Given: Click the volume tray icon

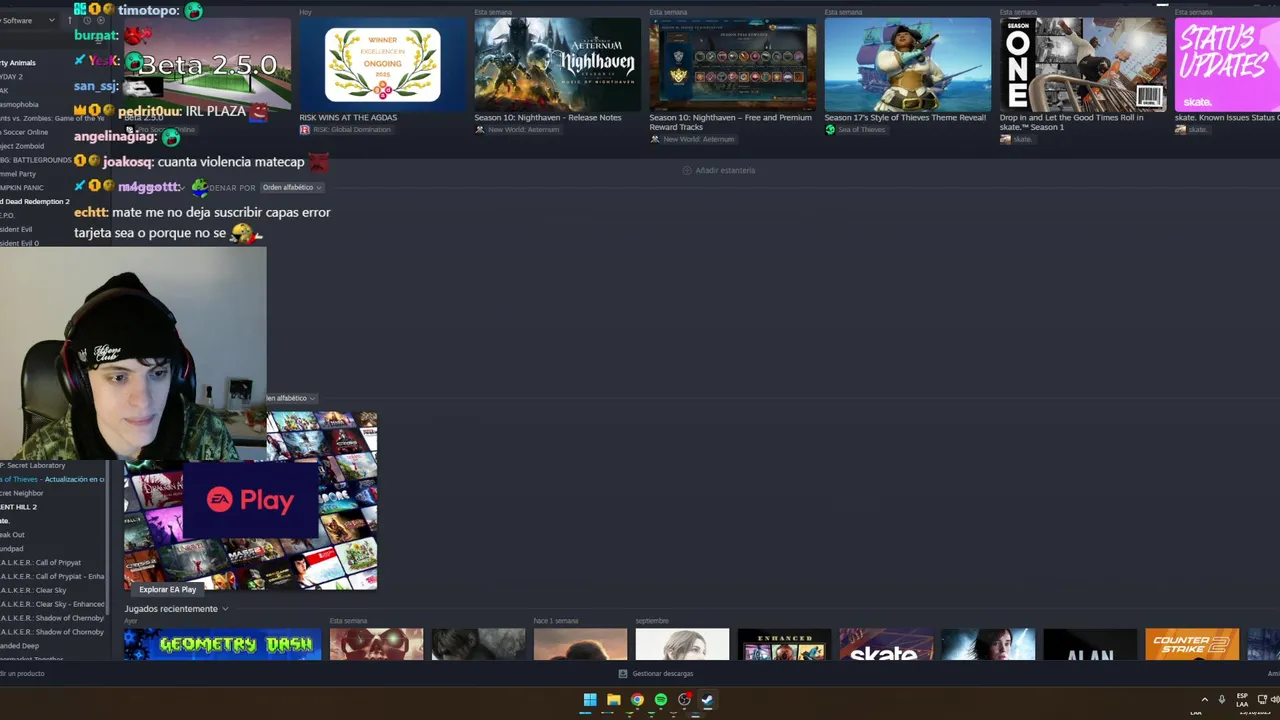Looking at the screenshot, I should pyautogui.click(x=1276, y=700).
